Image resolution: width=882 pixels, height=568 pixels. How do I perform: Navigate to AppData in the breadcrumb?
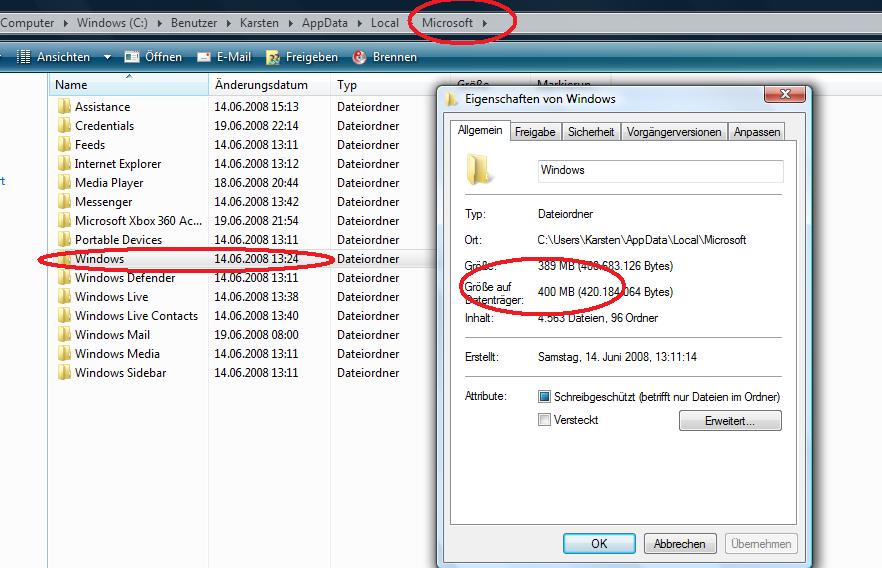[x=325, y=23]
